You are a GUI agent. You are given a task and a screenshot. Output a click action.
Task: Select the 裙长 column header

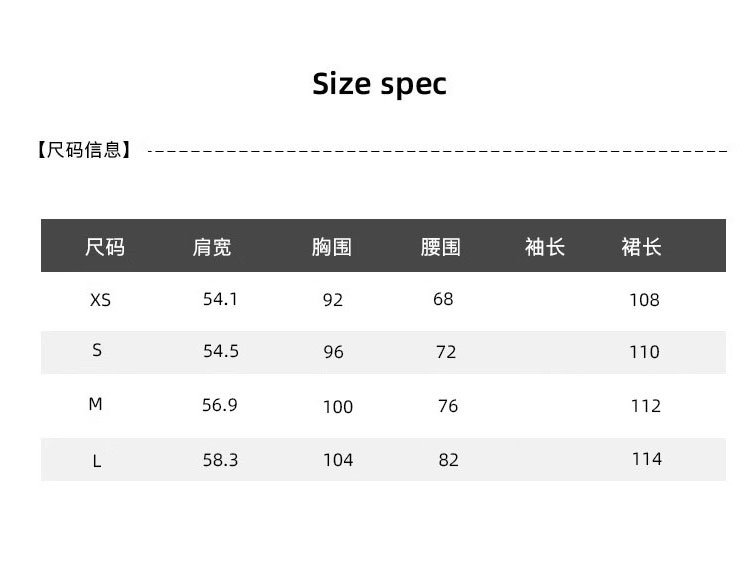(x=641, y=247)
